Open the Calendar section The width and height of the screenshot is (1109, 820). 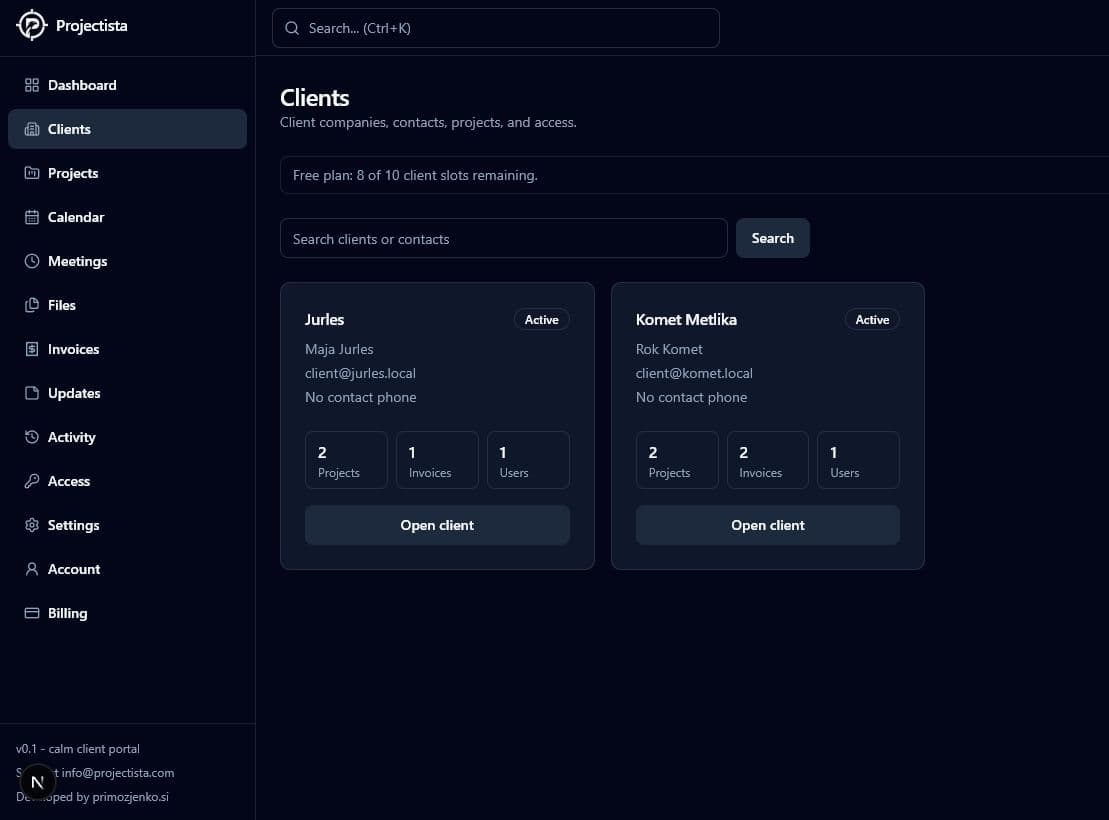pos(127,217)
